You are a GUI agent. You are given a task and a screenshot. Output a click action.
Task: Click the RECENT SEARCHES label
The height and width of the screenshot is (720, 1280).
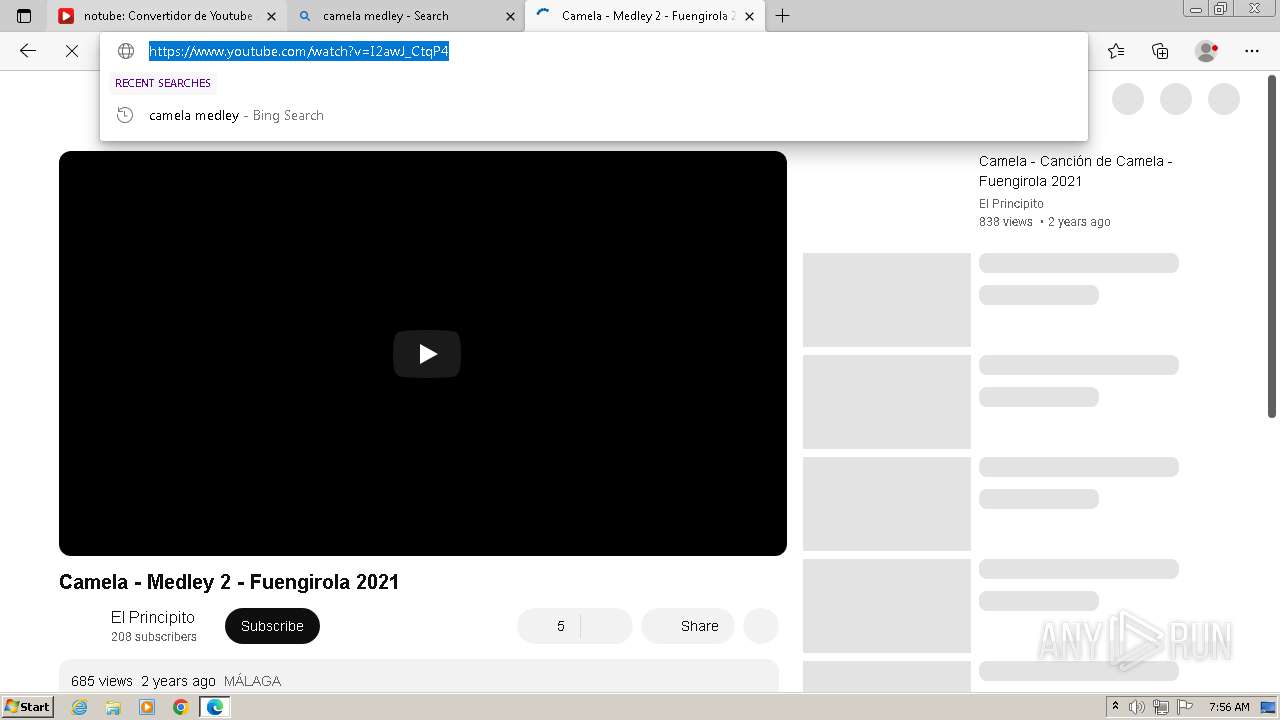pos(163,83)
